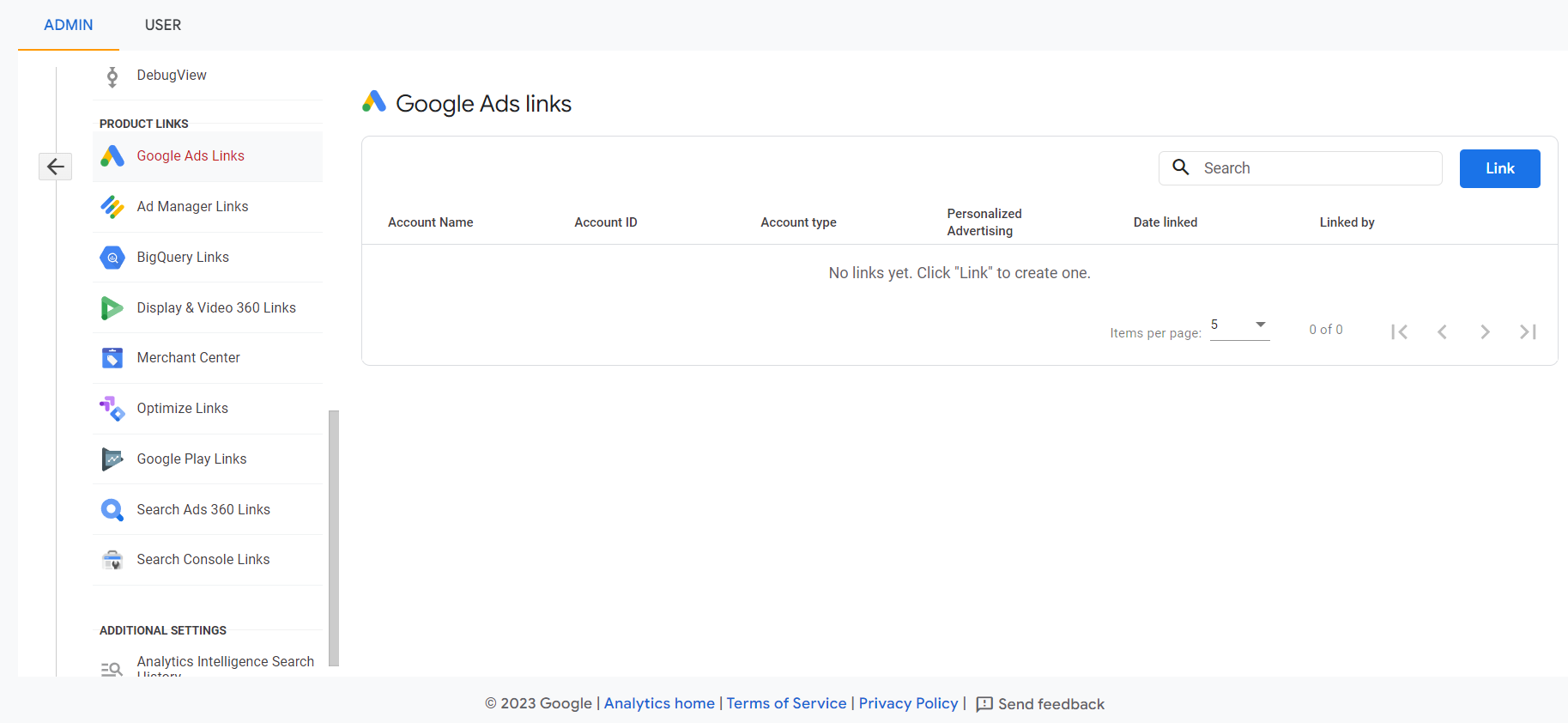Open Search Console Links

pyautogui.click(x=208, y=560)
